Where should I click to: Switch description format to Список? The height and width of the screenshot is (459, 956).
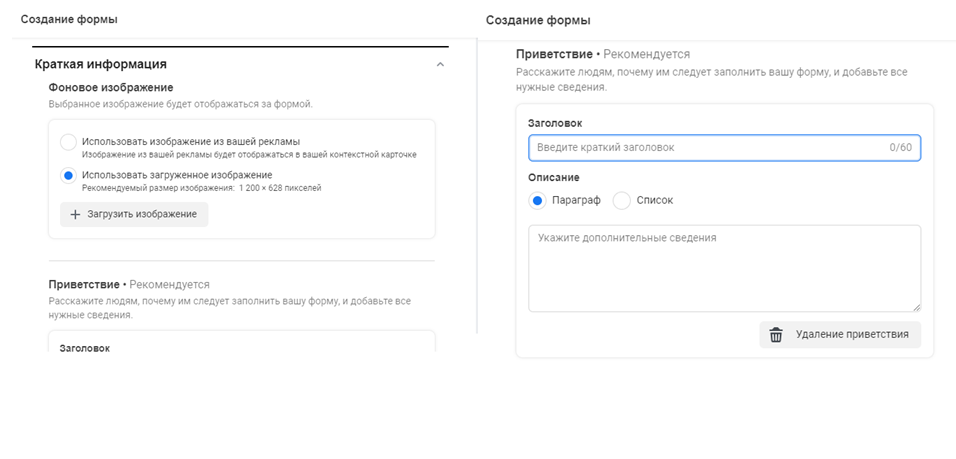pyautogui.click(x=622, y=200)
